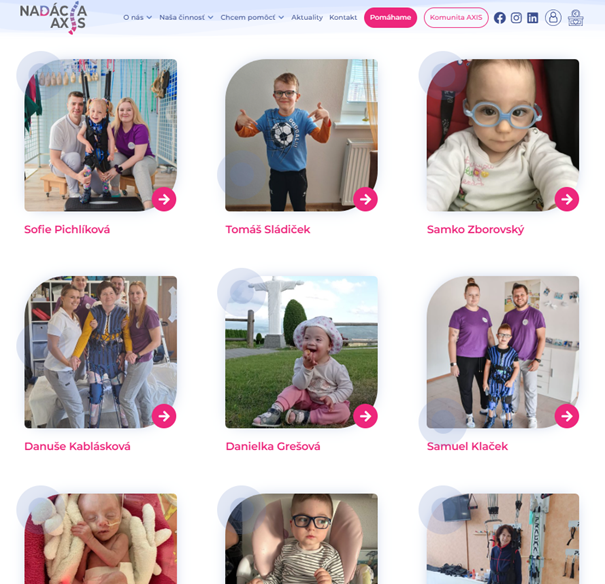This screenshot has width=605, height=584.
Task: Click arrow button on Sofie Pichlíková photo
Action: (164, 199)
